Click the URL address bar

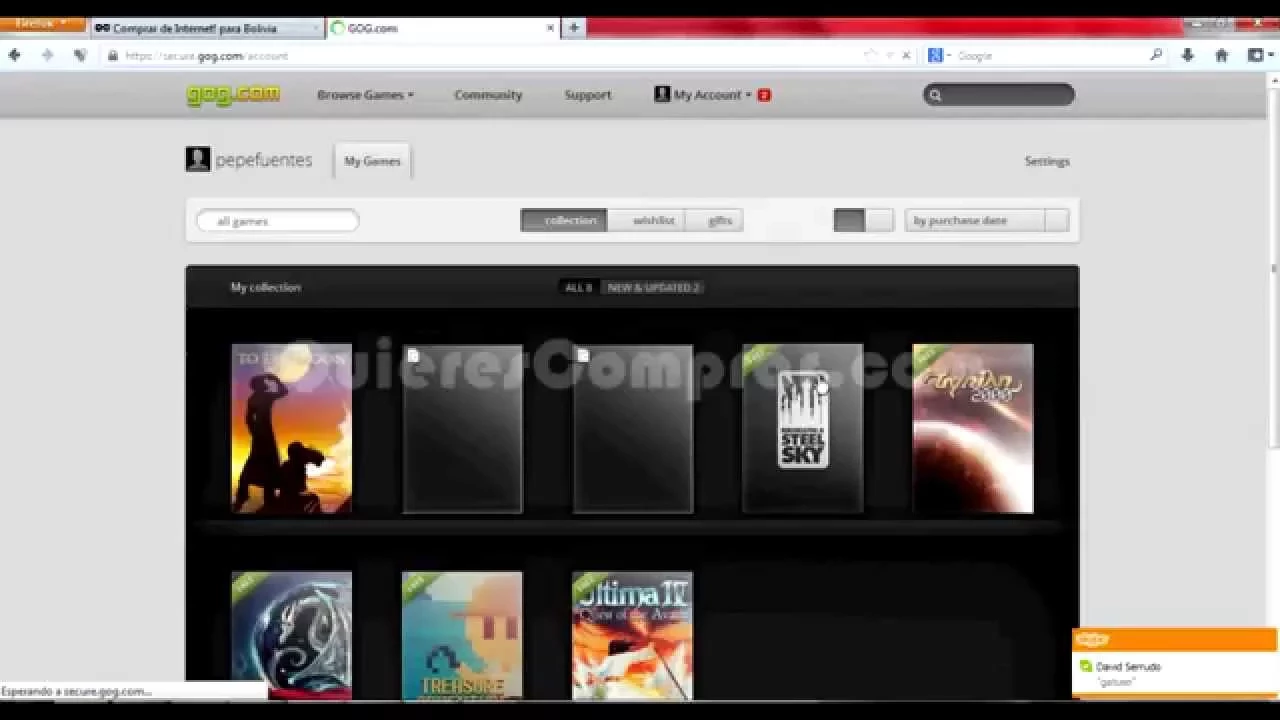490,56
